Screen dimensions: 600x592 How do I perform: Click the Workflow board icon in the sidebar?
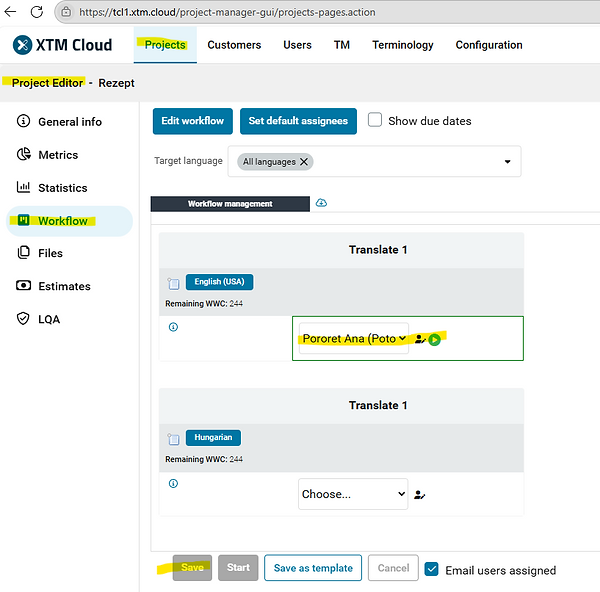(x=23, y=220)
